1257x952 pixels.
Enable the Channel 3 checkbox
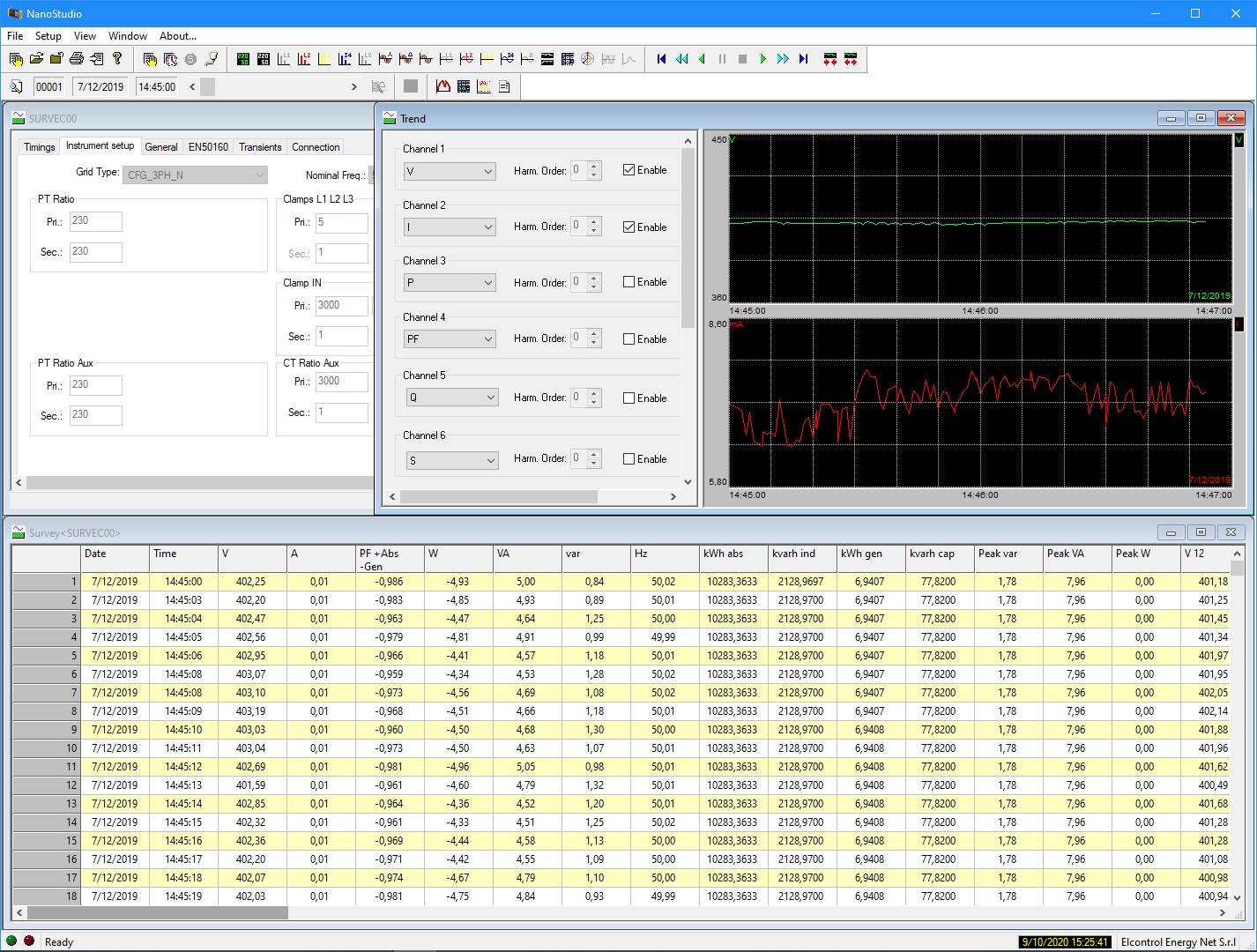click(x=628, y=282)
